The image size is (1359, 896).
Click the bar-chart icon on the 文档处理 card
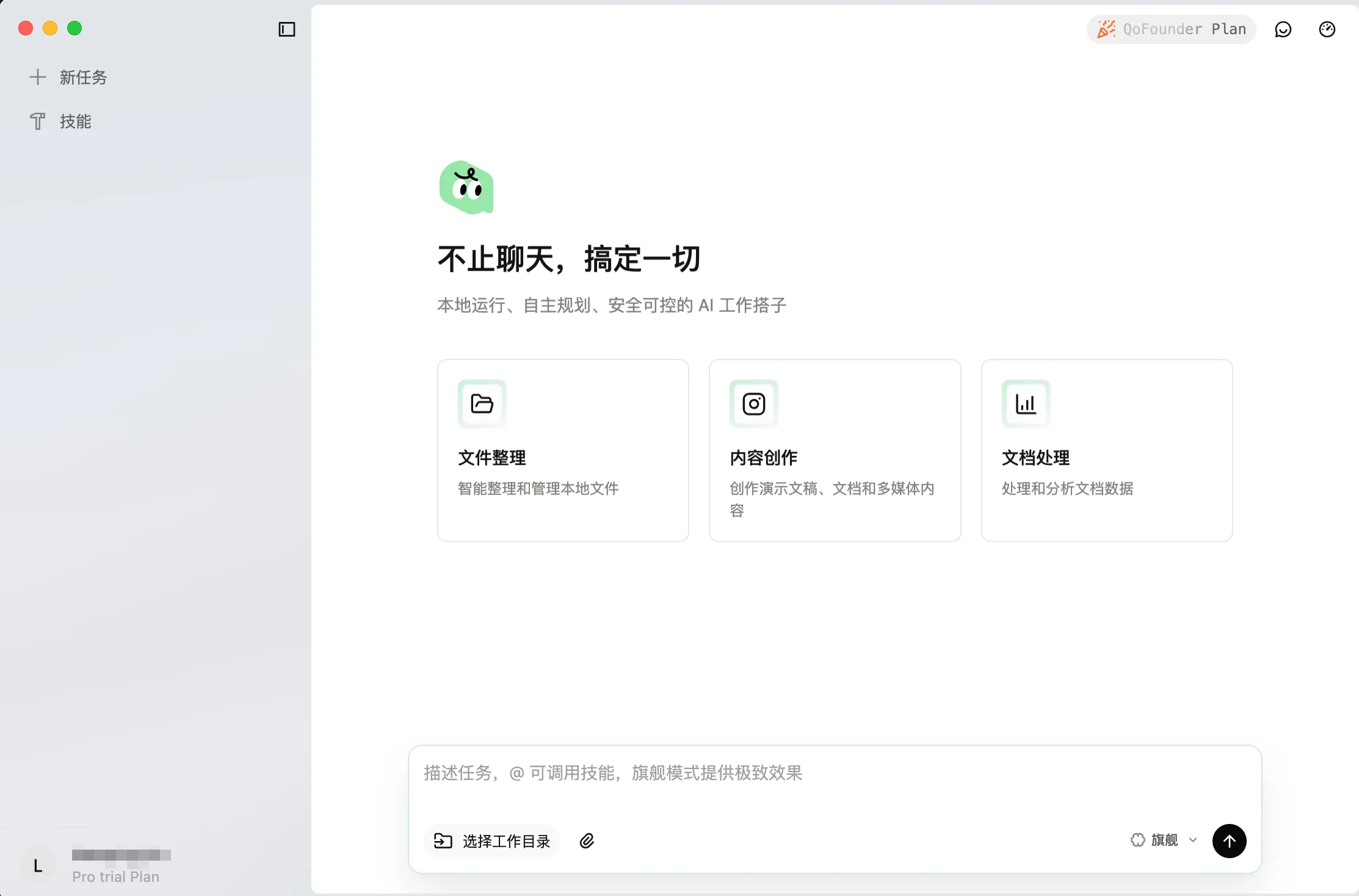[x=1026, y=403]
